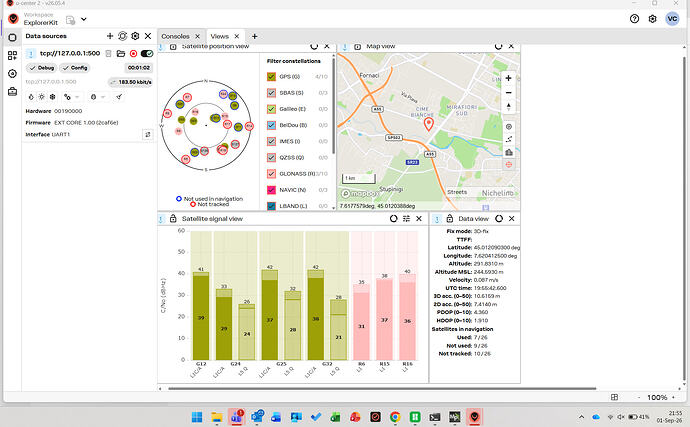Click the Config chip button
The image size is (690, 427).
tap(75, 68)
